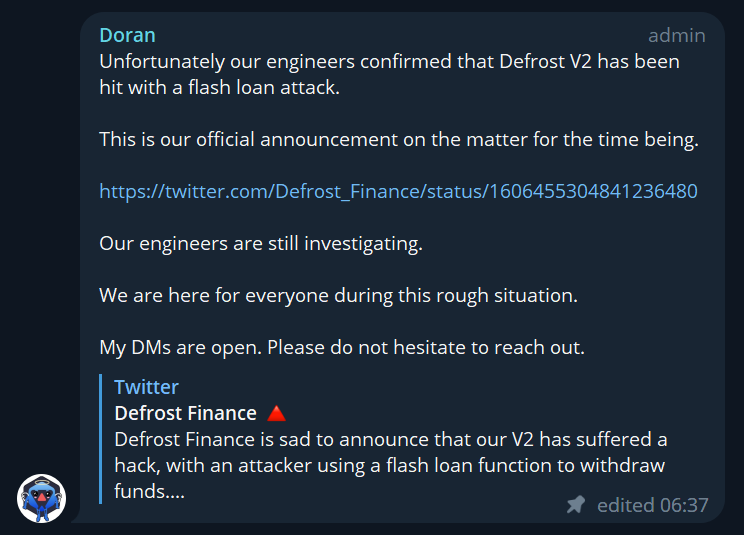
Task: Open Doran's round profile avatar
Action: point(41,498)
